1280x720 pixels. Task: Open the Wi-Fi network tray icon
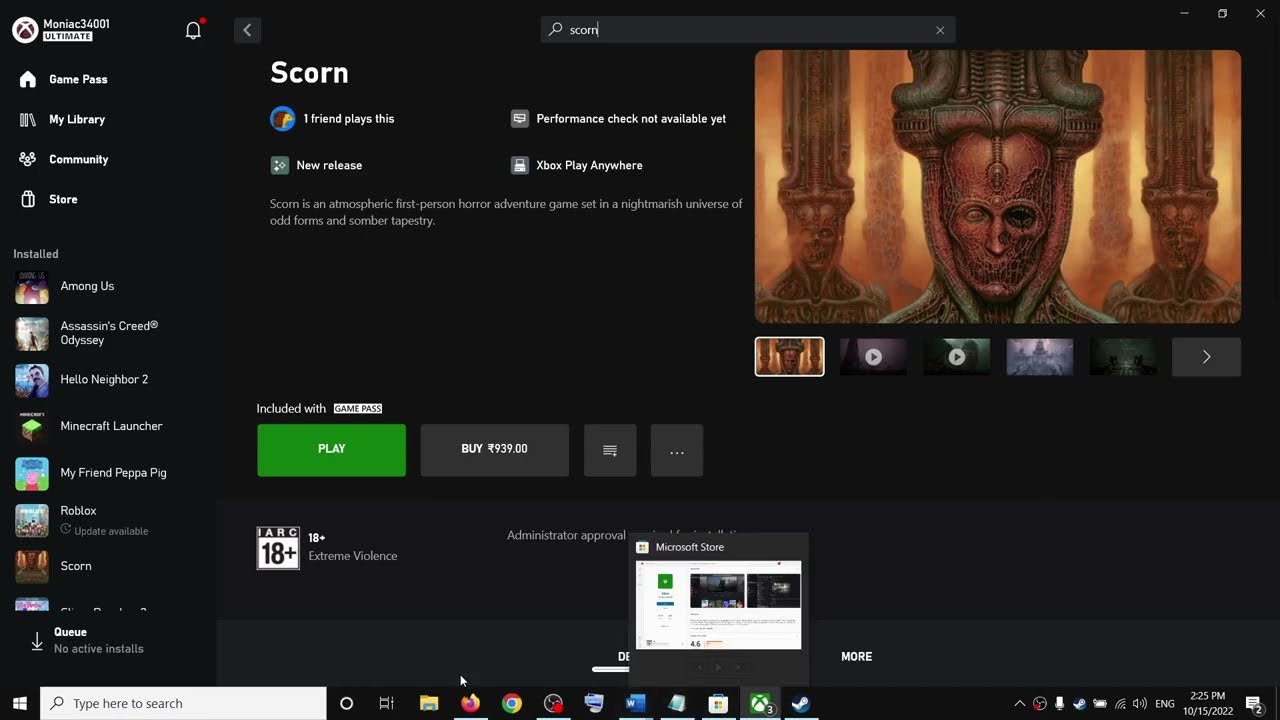1120,704
